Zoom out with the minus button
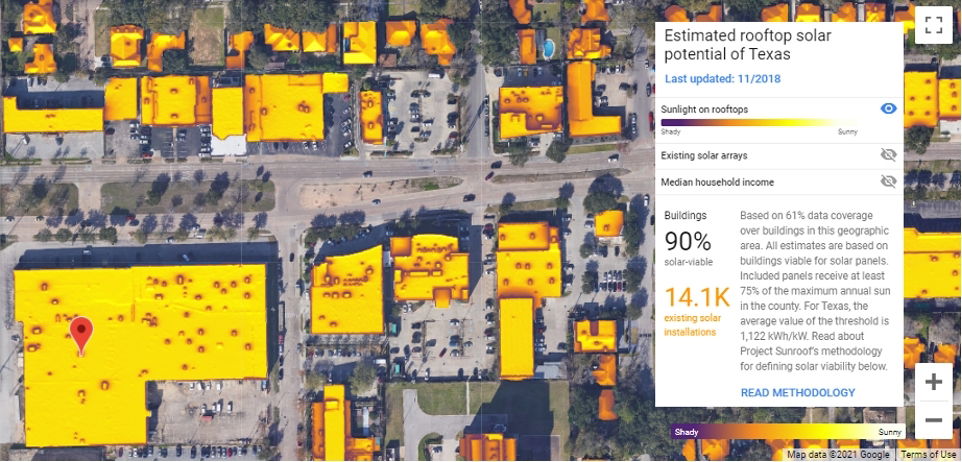This screenshot has height=462, width=962. (933, 420)
